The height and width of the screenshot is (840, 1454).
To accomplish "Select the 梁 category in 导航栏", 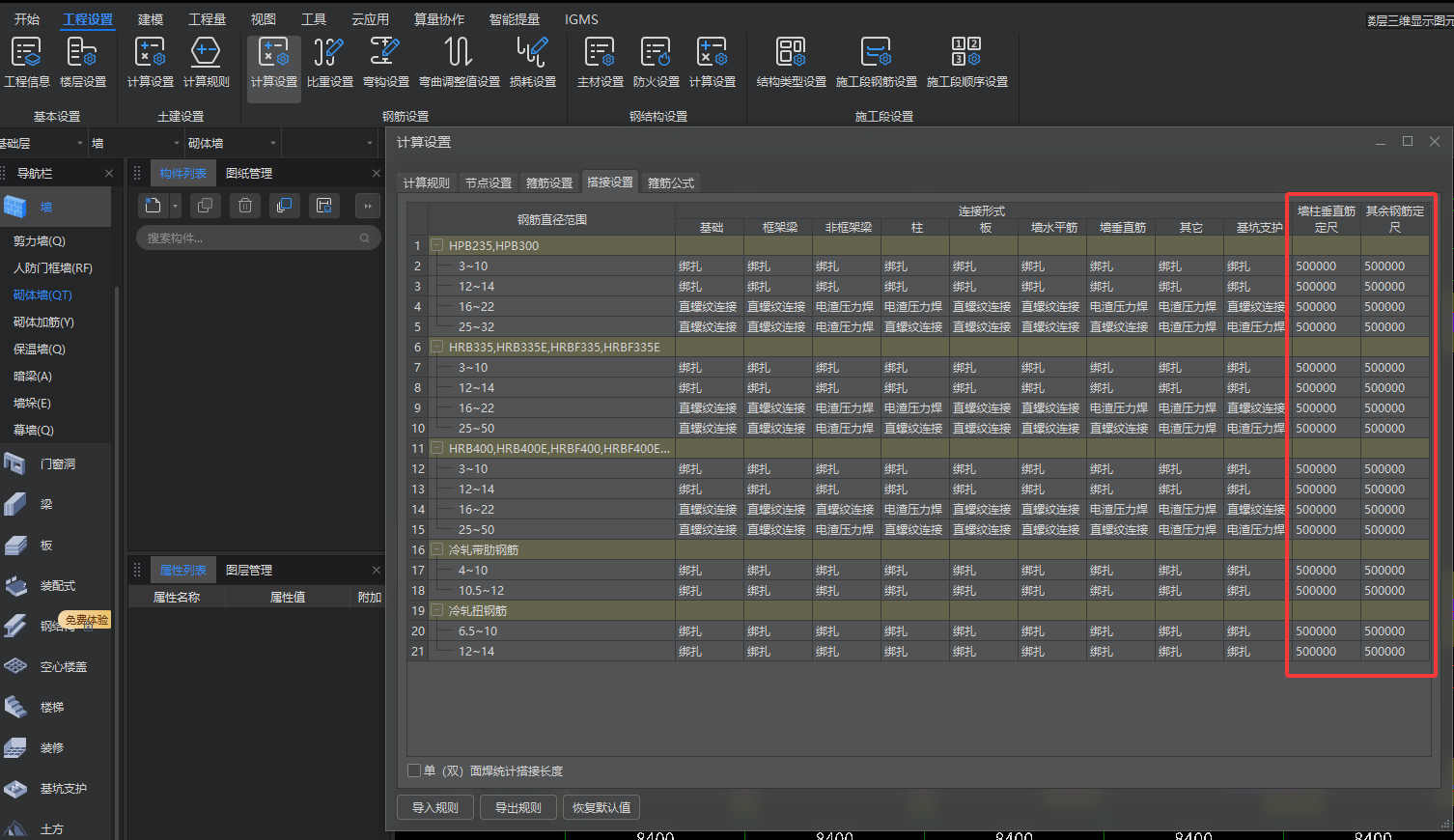I will [x=55, y=505].
